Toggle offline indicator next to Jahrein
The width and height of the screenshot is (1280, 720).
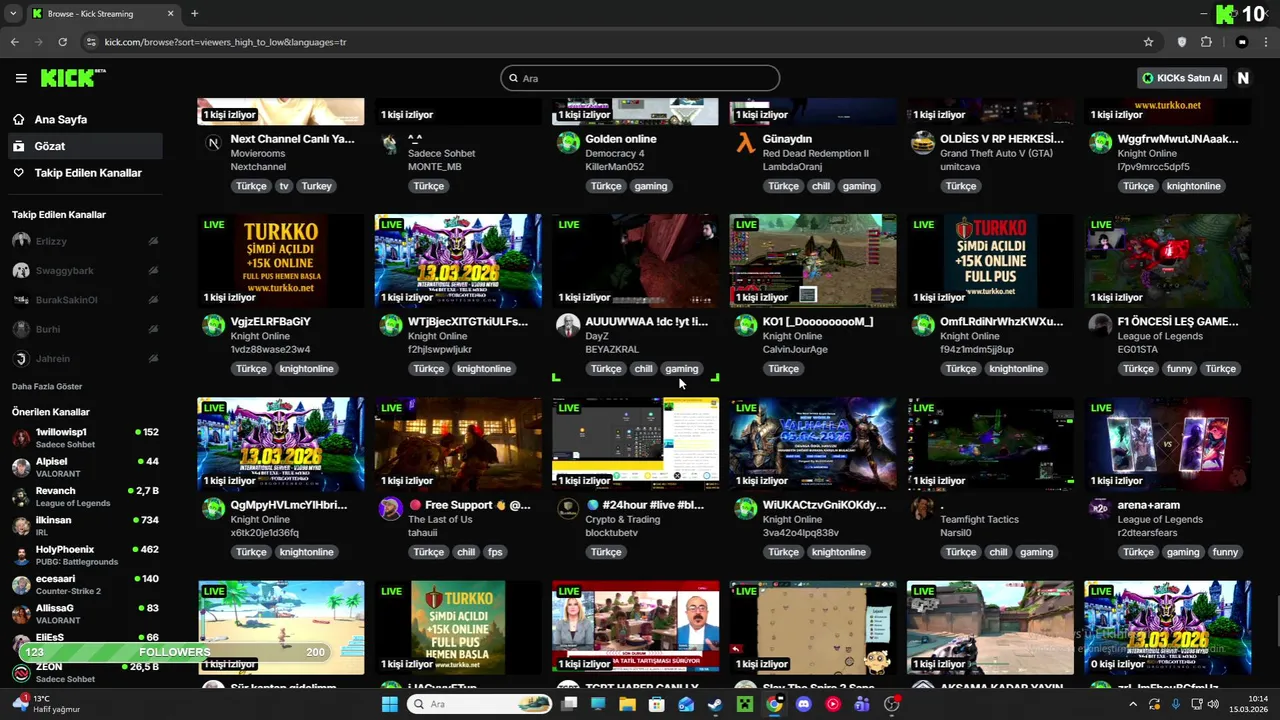[x=153, y=358]
